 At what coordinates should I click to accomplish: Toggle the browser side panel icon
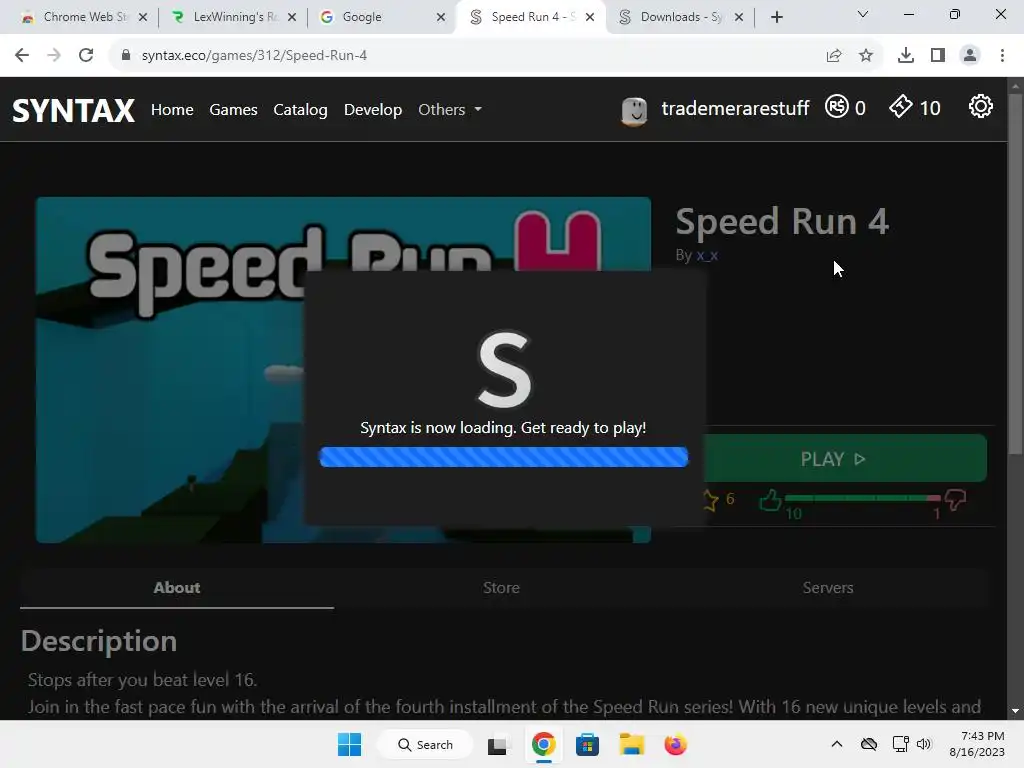click(x=938, y=56)
